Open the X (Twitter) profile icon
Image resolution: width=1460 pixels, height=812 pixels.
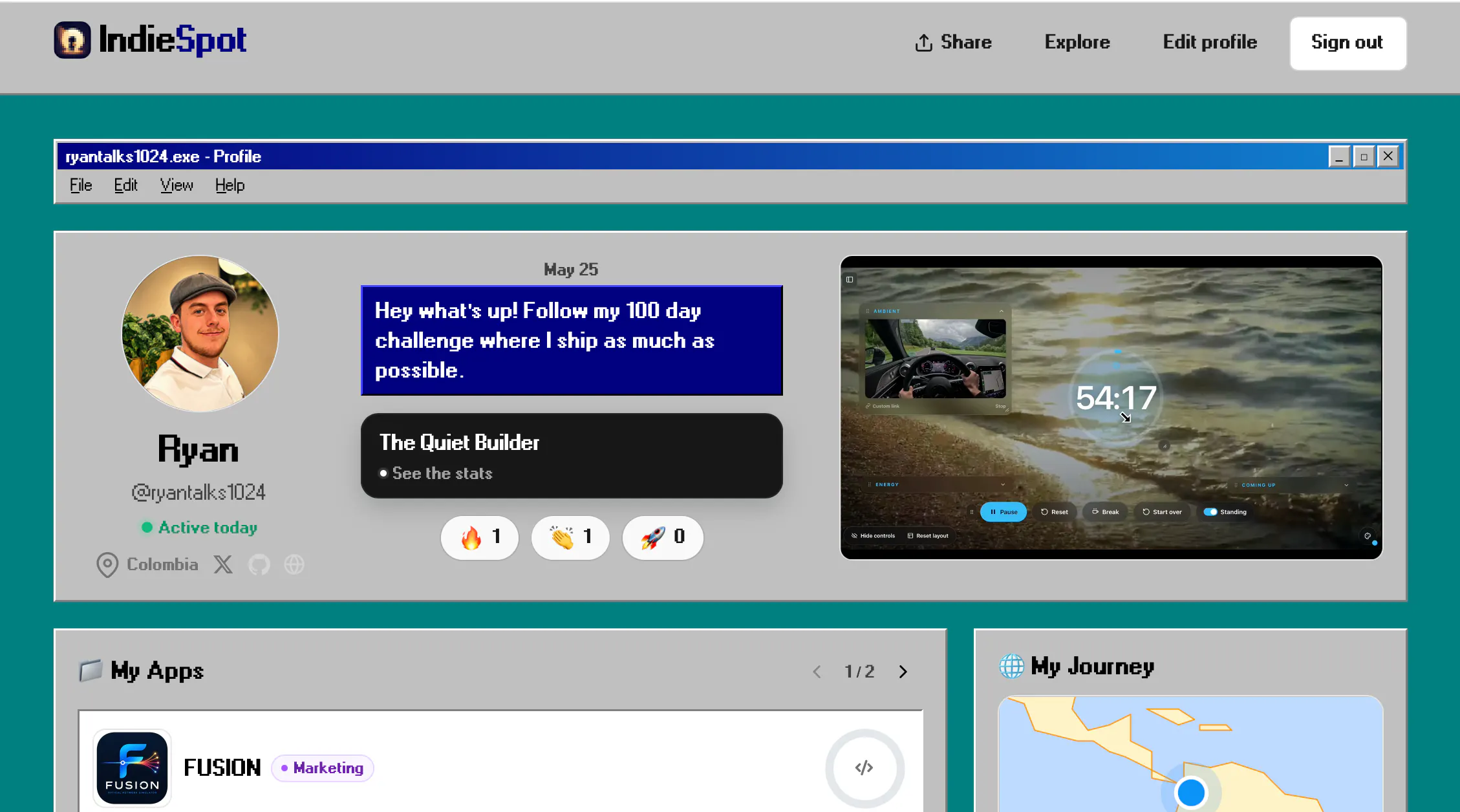click(223, 564)
